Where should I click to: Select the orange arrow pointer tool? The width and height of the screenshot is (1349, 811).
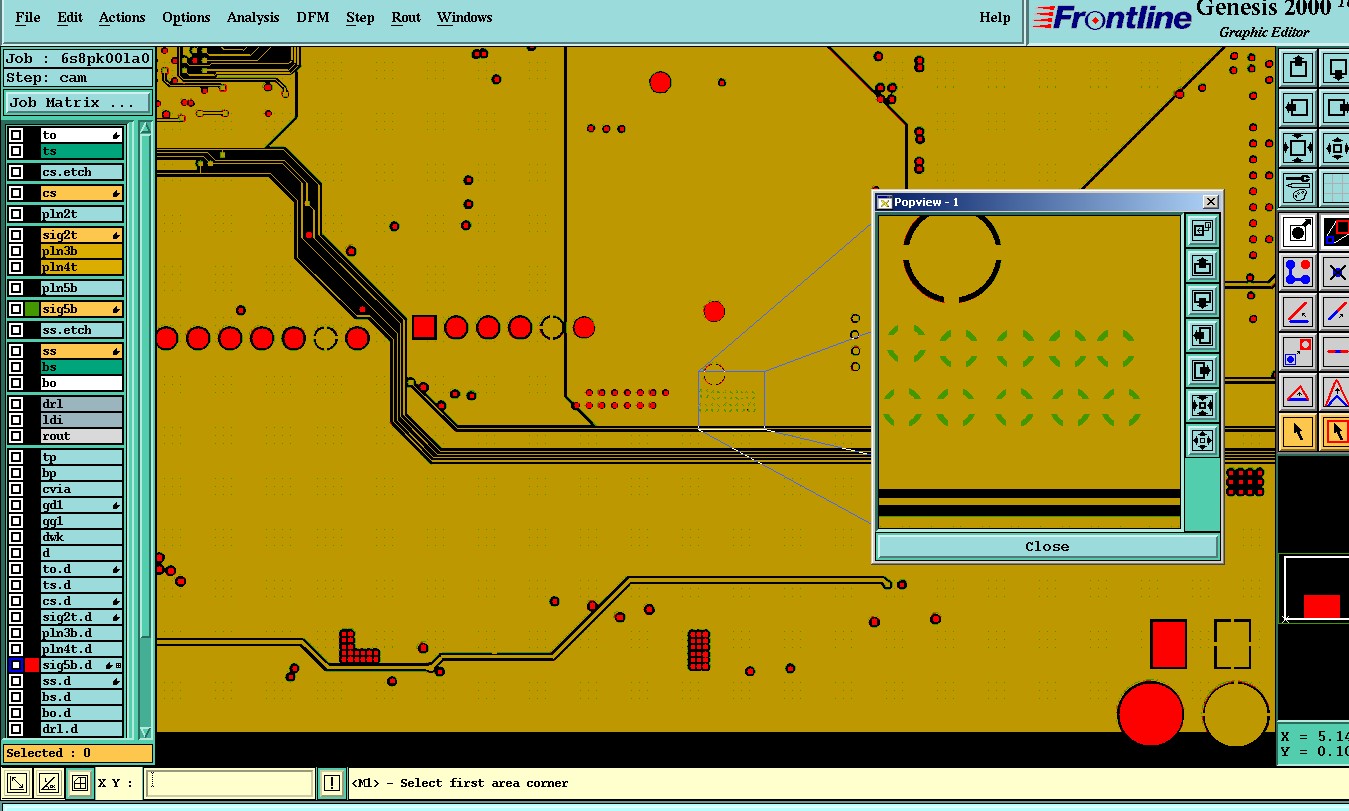click(x=1298, y=432)
